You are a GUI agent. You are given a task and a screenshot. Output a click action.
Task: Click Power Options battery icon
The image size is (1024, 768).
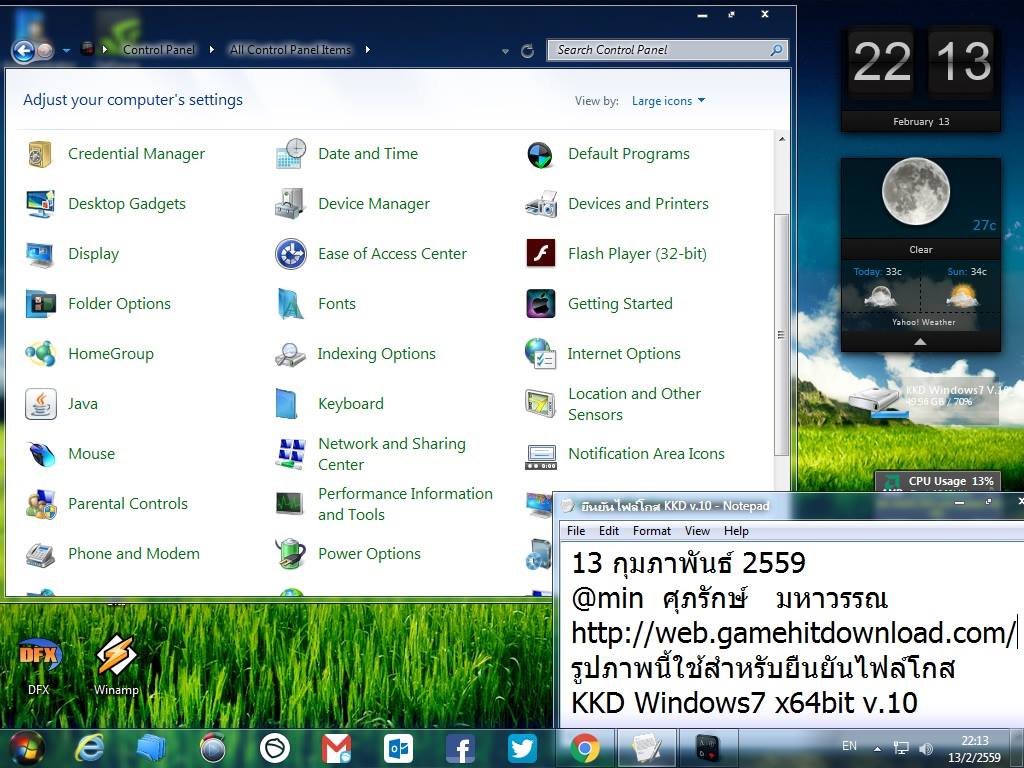(291, 553)
